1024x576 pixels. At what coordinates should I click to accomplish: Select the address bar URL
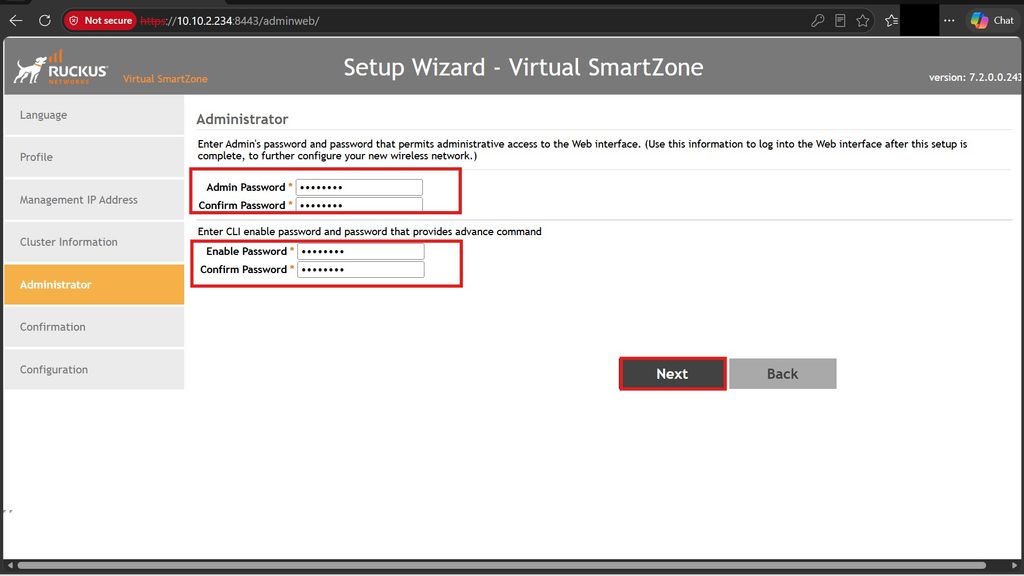click(230, 21)
